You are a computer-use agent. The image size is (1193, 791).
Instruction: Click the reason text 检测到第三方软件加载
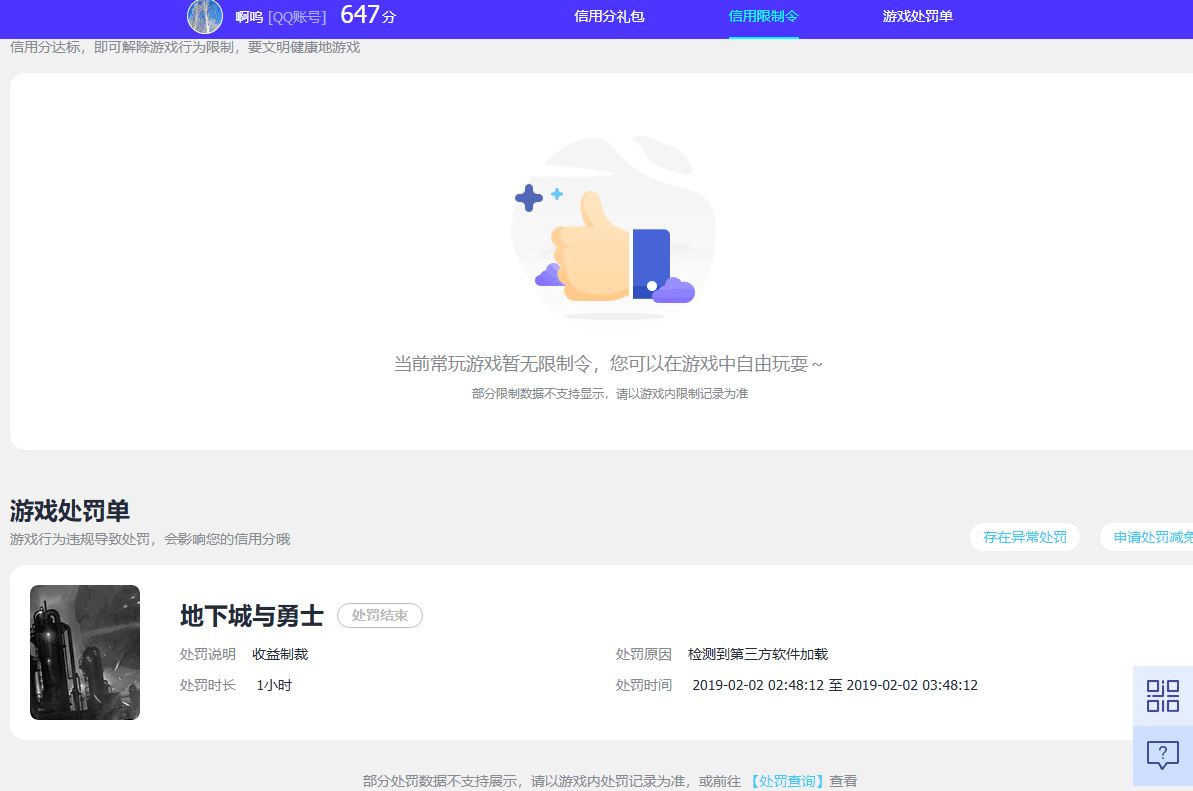(757, 654)
